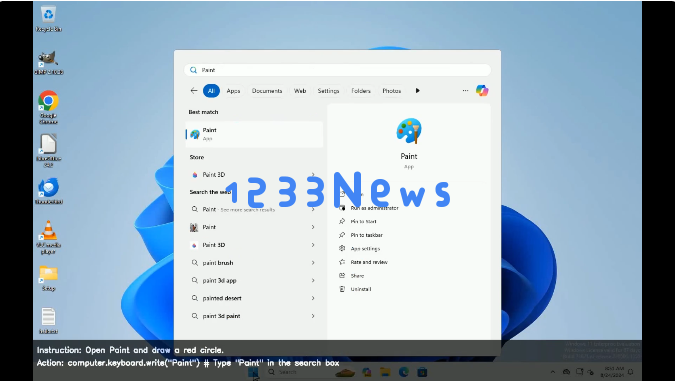Expand the 'Paint - See more search results' chevron

[313, 209]
